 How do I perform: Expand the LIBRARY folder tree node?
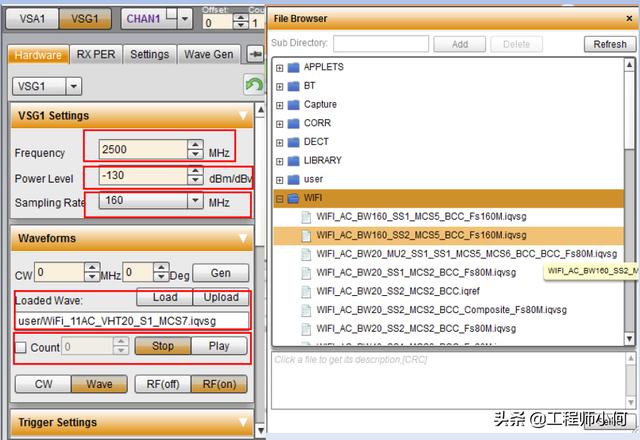tap(279, 160)
